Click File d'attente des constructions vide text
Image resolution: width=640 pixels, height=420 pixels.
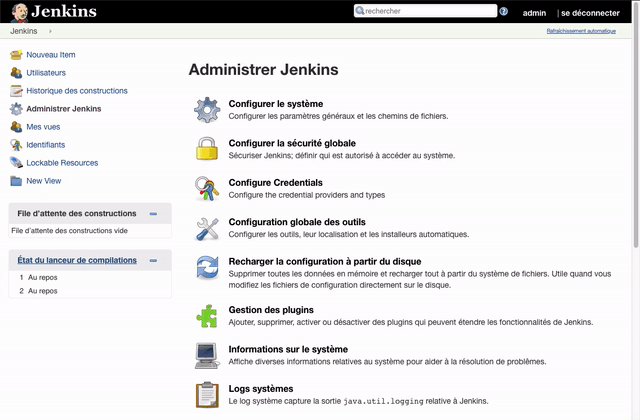(69, 231)
